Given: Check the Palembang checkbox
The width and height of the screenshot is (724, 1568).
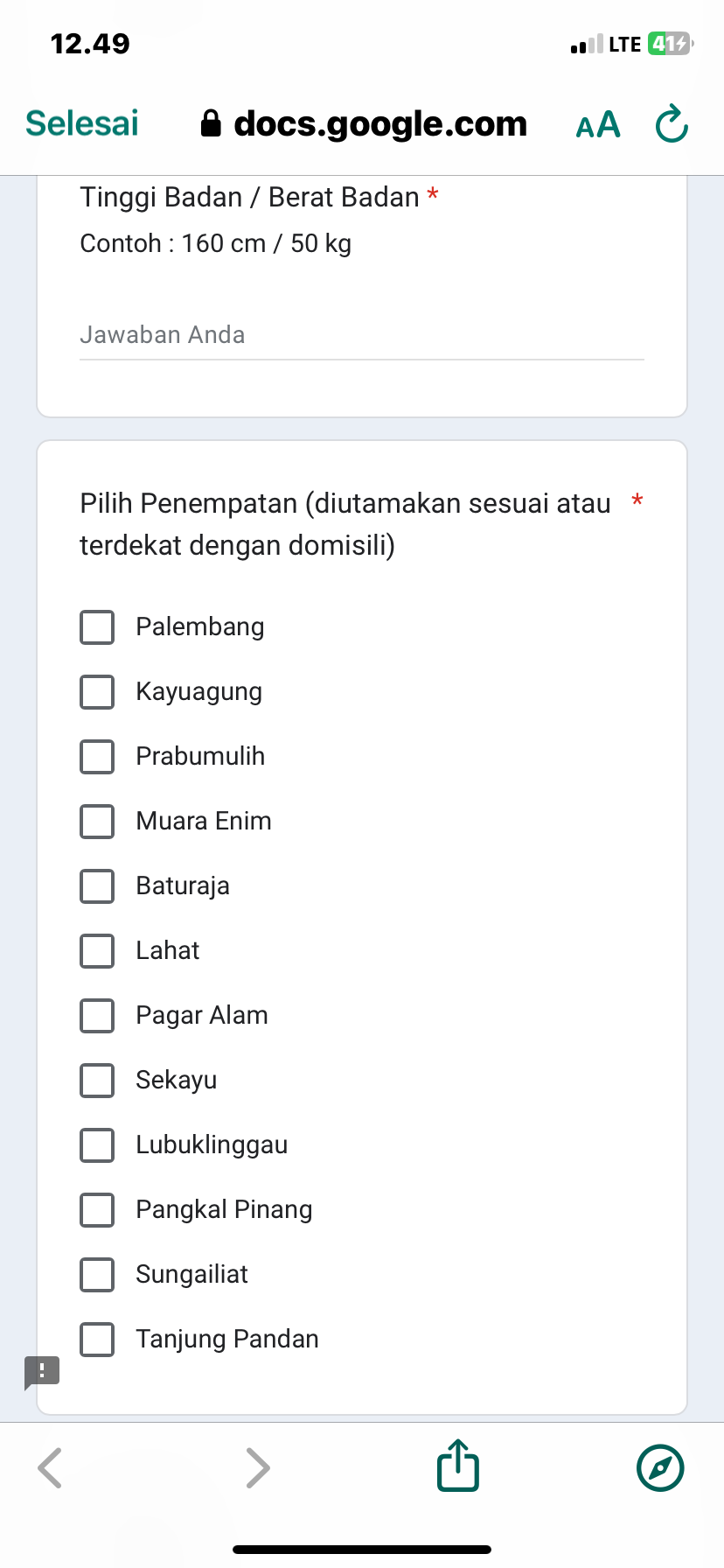Looking at the screenshot, I should click(x=97, y=627).
